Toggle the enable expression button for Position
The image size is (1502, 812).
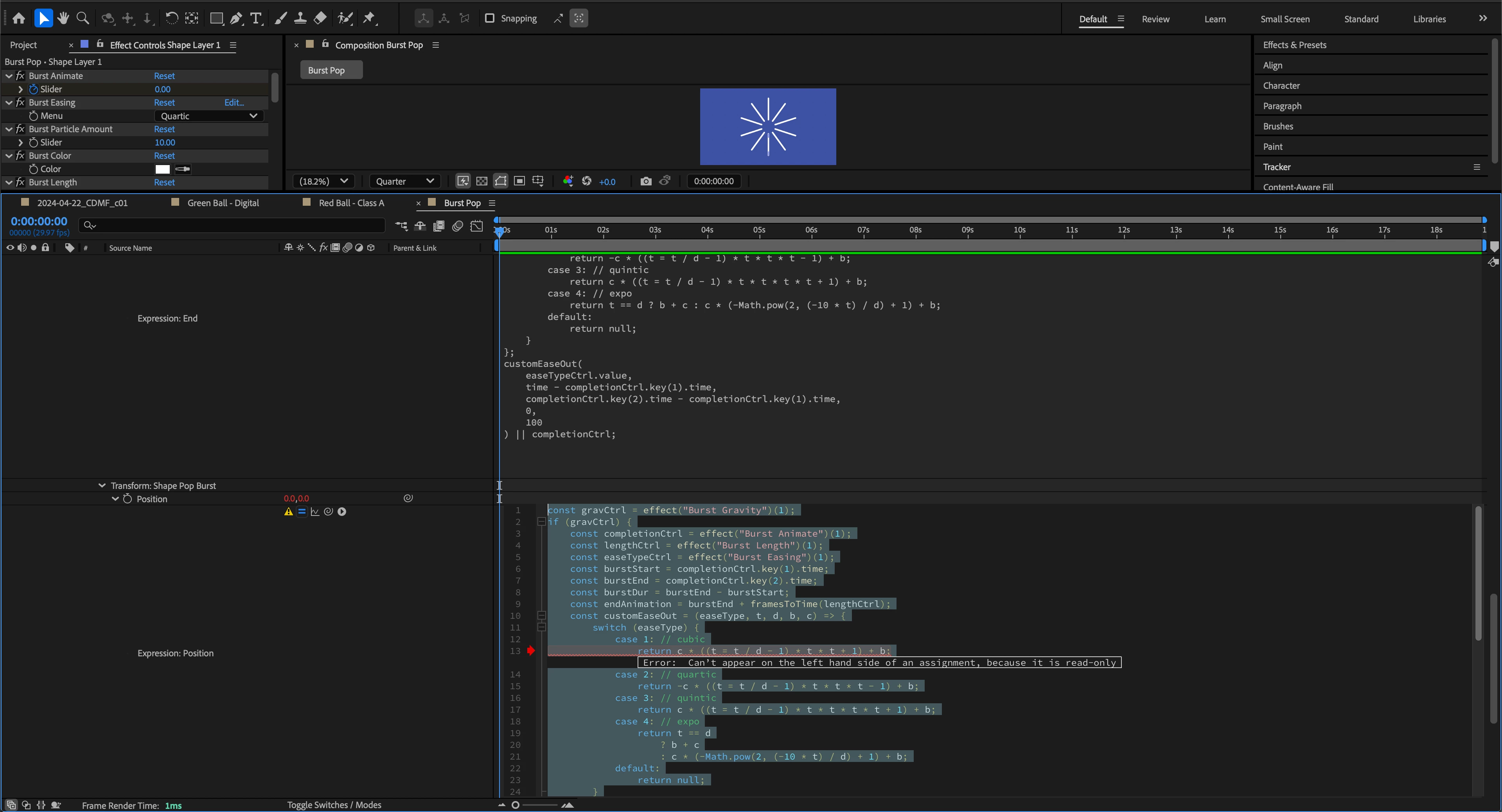point(302,512)
